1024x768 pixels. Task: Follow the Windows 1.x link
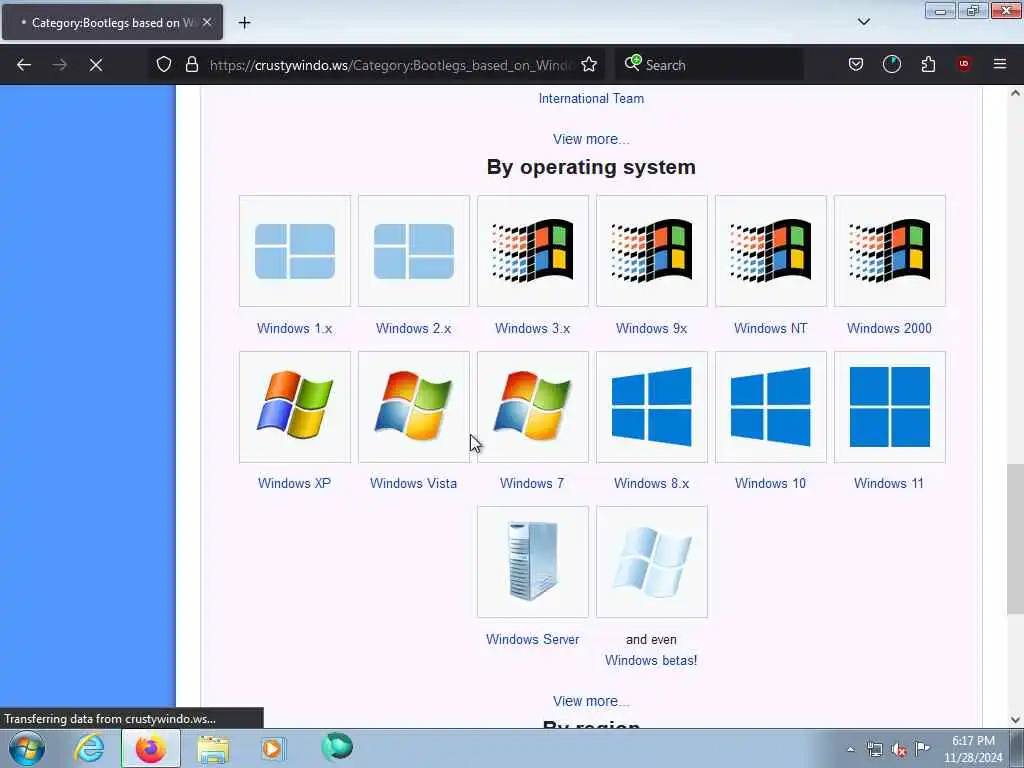(x=295, y=328)
